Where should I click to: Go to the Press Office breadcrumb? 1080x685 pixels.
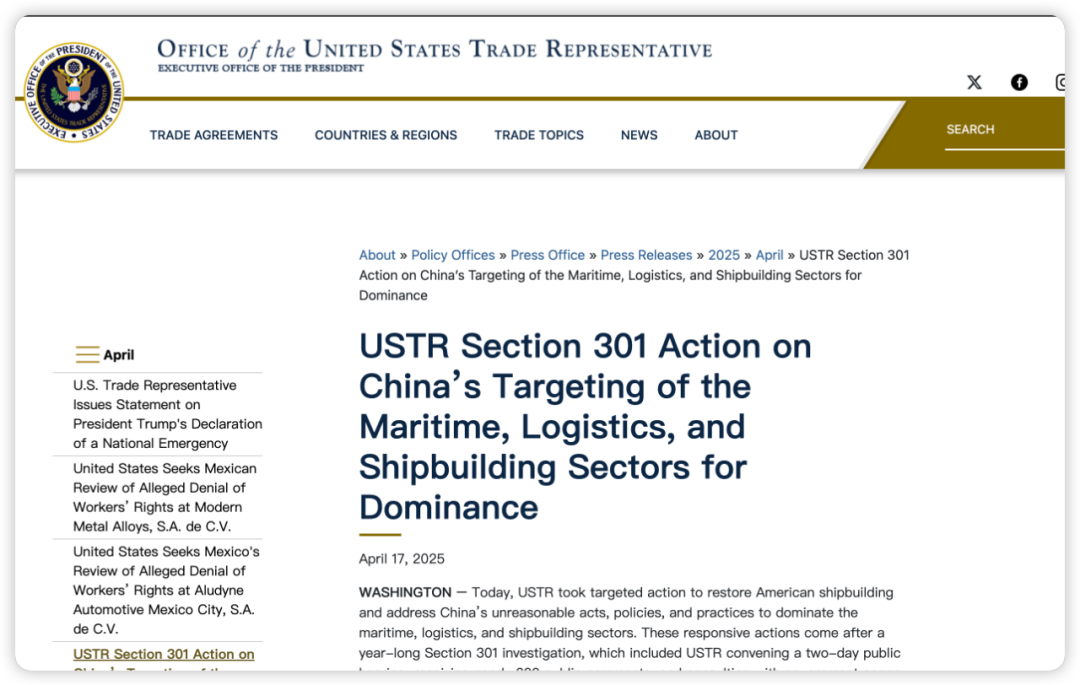pos(548,255)
